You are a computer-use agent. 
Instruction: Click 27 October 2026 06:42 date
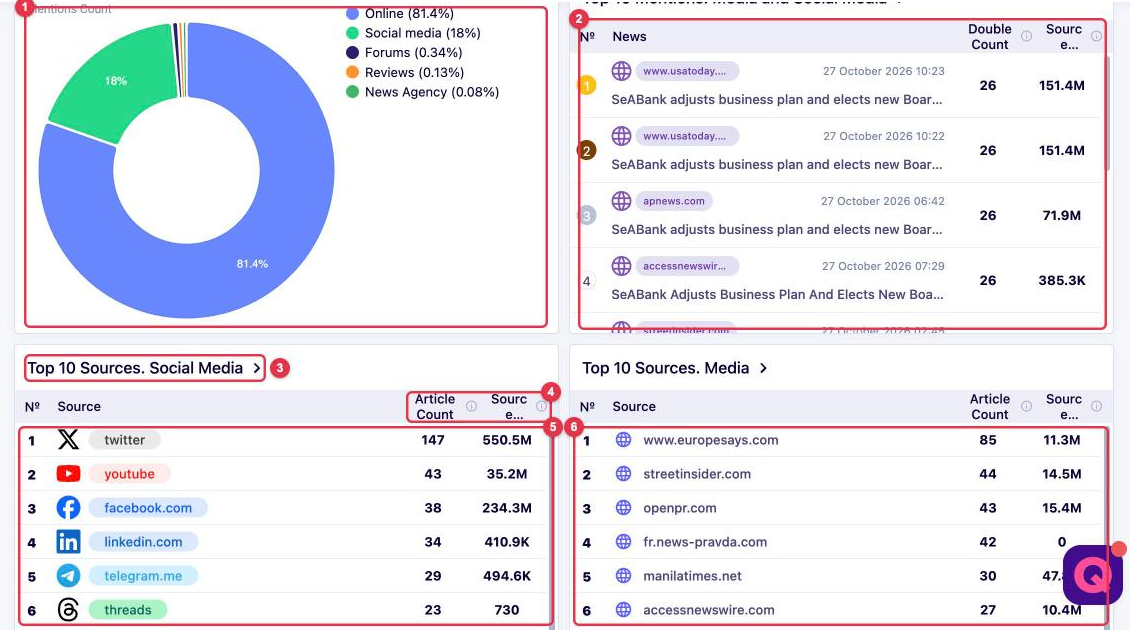pos(882,201)
